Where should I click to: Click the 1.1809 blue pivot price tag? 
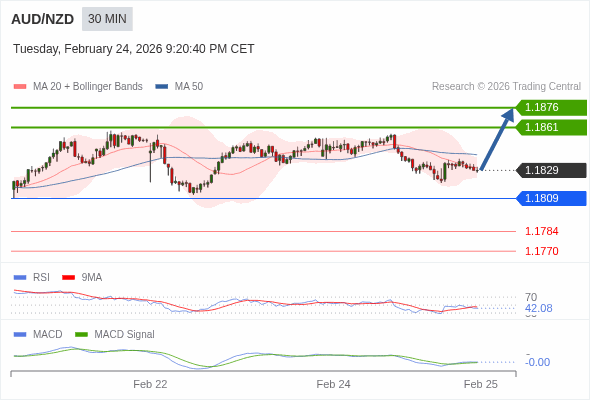(x=551, y=198)
